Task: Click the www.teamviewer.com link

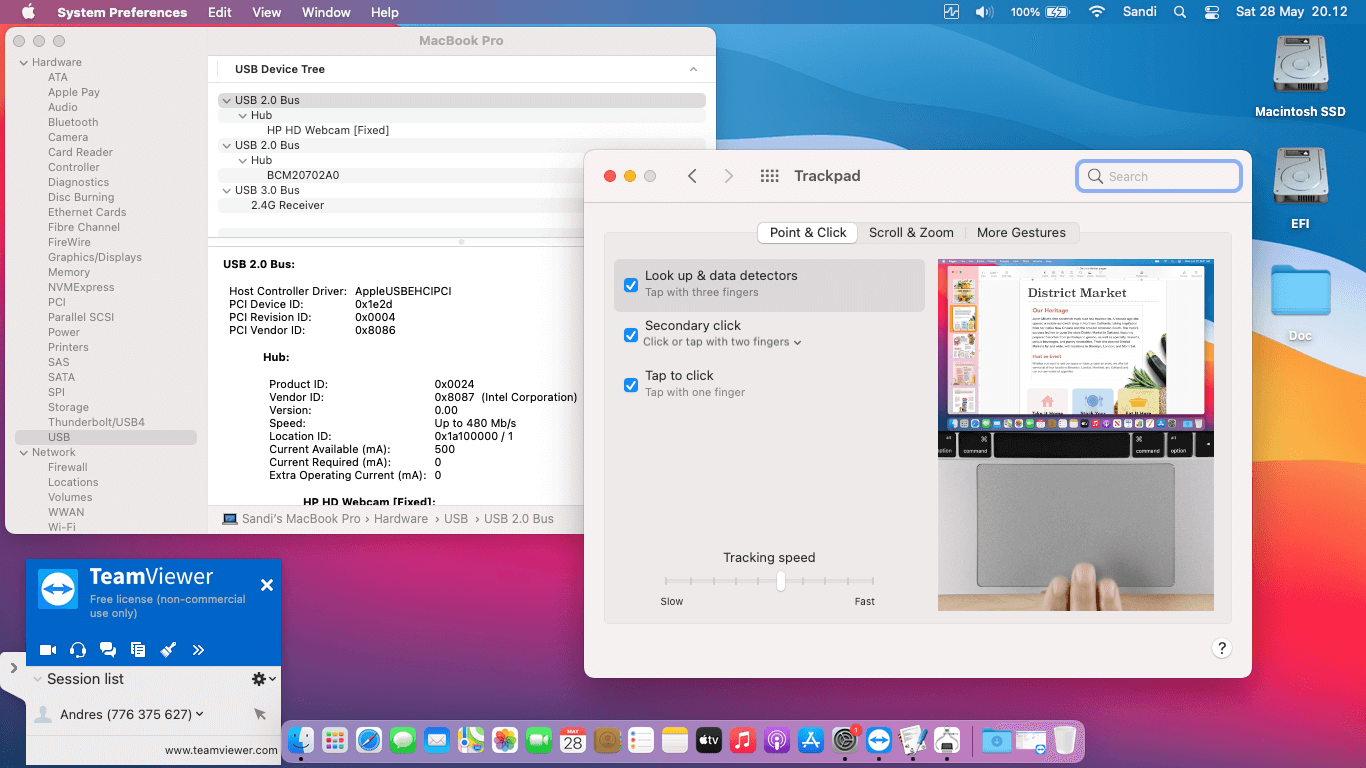Action: pyautogui.click(x=221, y=750)
